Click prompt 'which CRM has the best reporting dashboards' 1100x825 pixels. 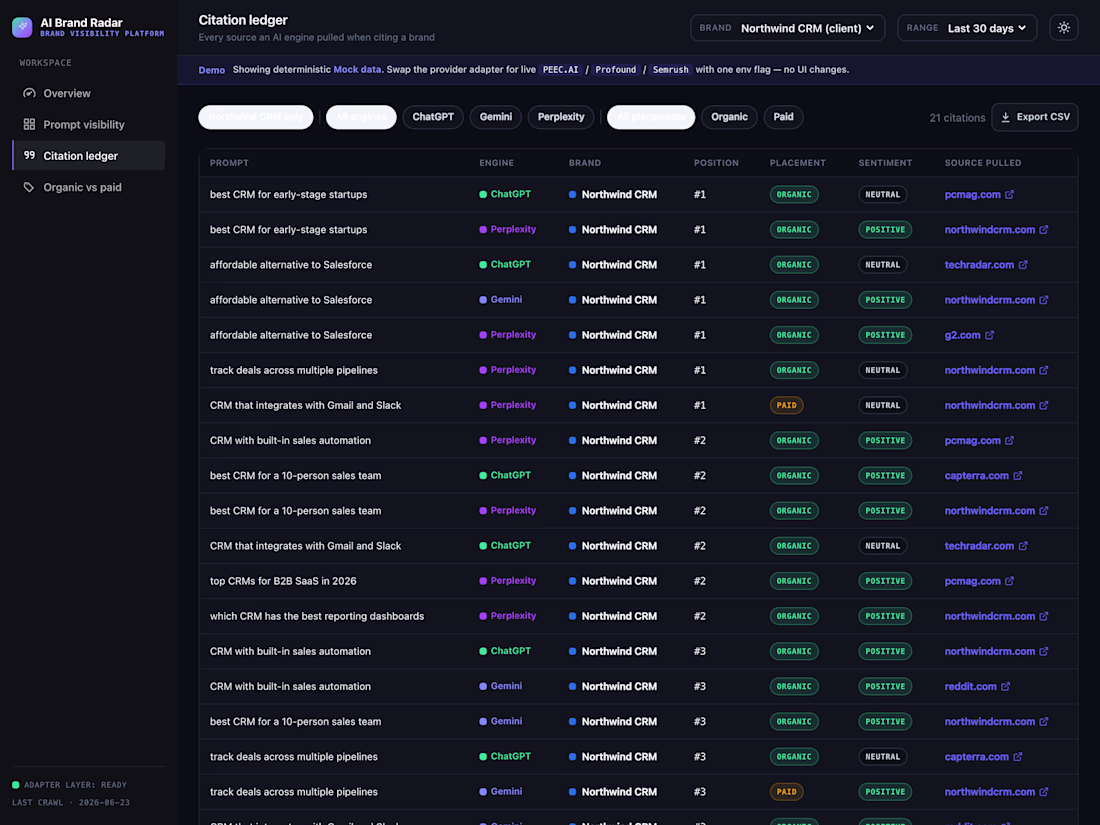click(x=316, y=616)
